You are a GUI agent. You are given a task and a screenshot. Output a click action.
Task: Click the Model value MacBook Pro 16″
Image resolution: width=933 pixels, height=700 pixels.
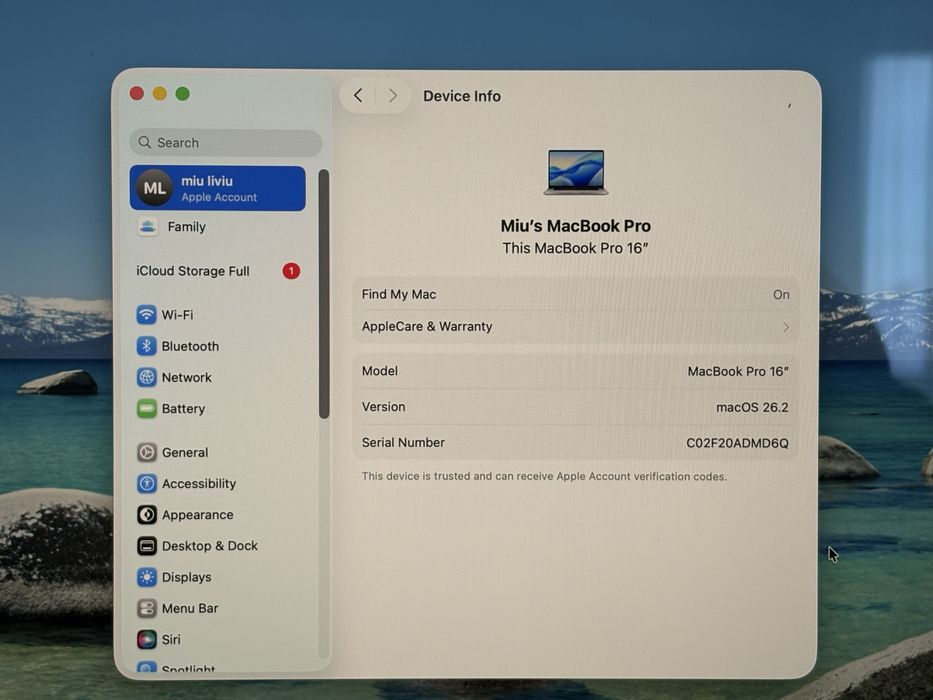(738, 371)
